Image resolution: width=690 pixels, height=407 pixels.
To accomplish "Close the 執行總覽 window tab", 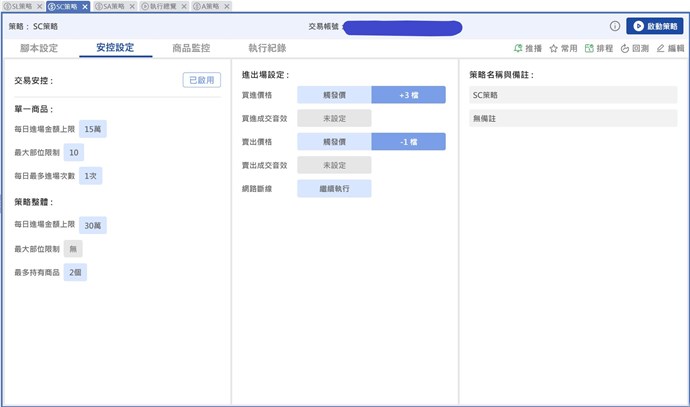I will coord(183,6).
